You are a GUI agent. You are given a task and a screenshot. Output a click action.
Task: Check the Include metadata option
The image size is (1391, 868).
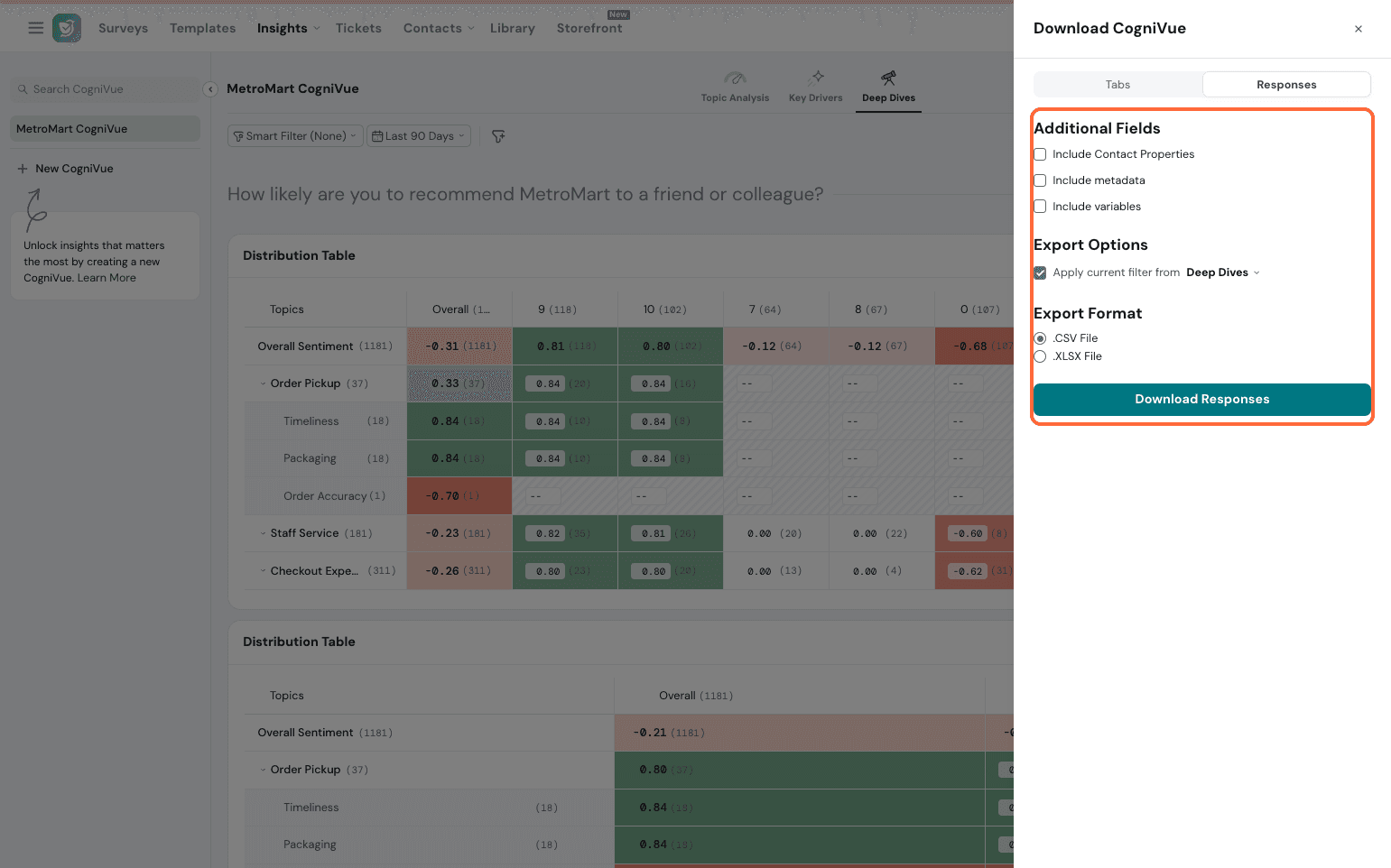click(1040, 180)
